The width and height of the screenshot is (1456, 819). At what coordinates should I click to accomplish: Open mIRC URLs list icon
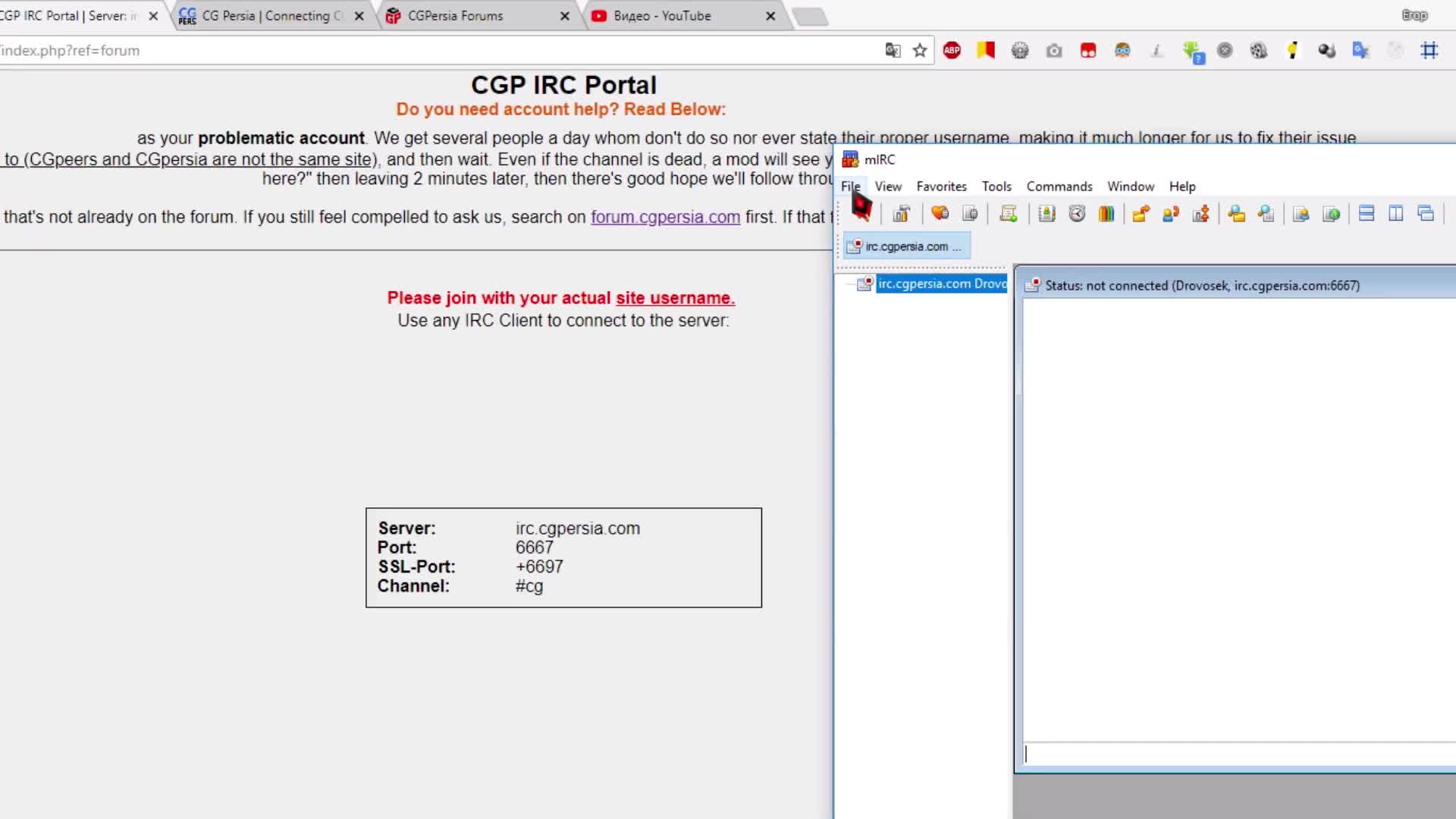coord(1331,214)
